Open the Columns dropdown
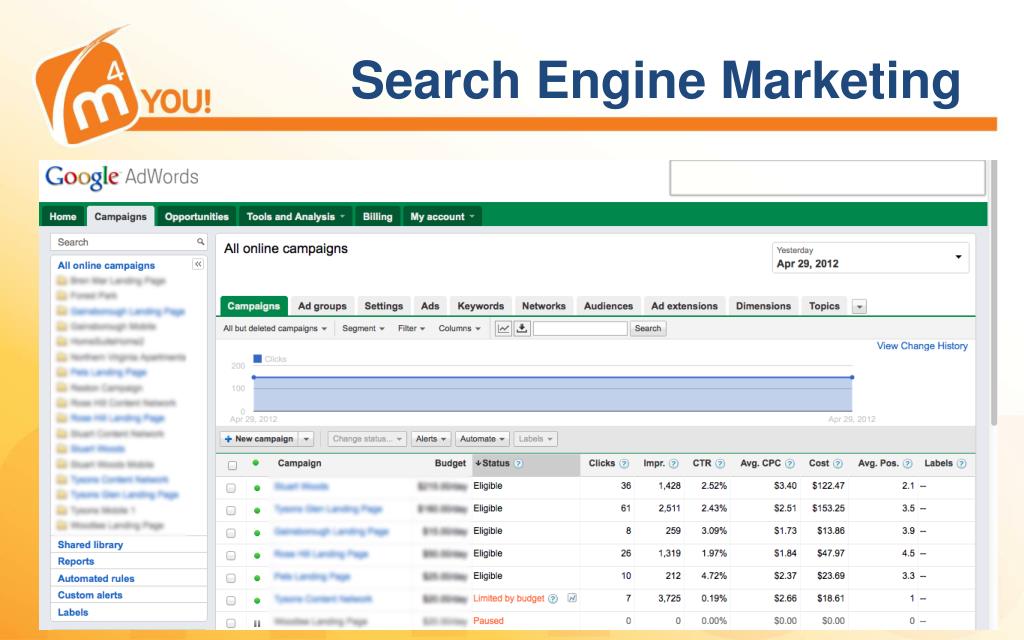Image resolution: width=1024 pixels, height=640 pixels. point(459,328)
